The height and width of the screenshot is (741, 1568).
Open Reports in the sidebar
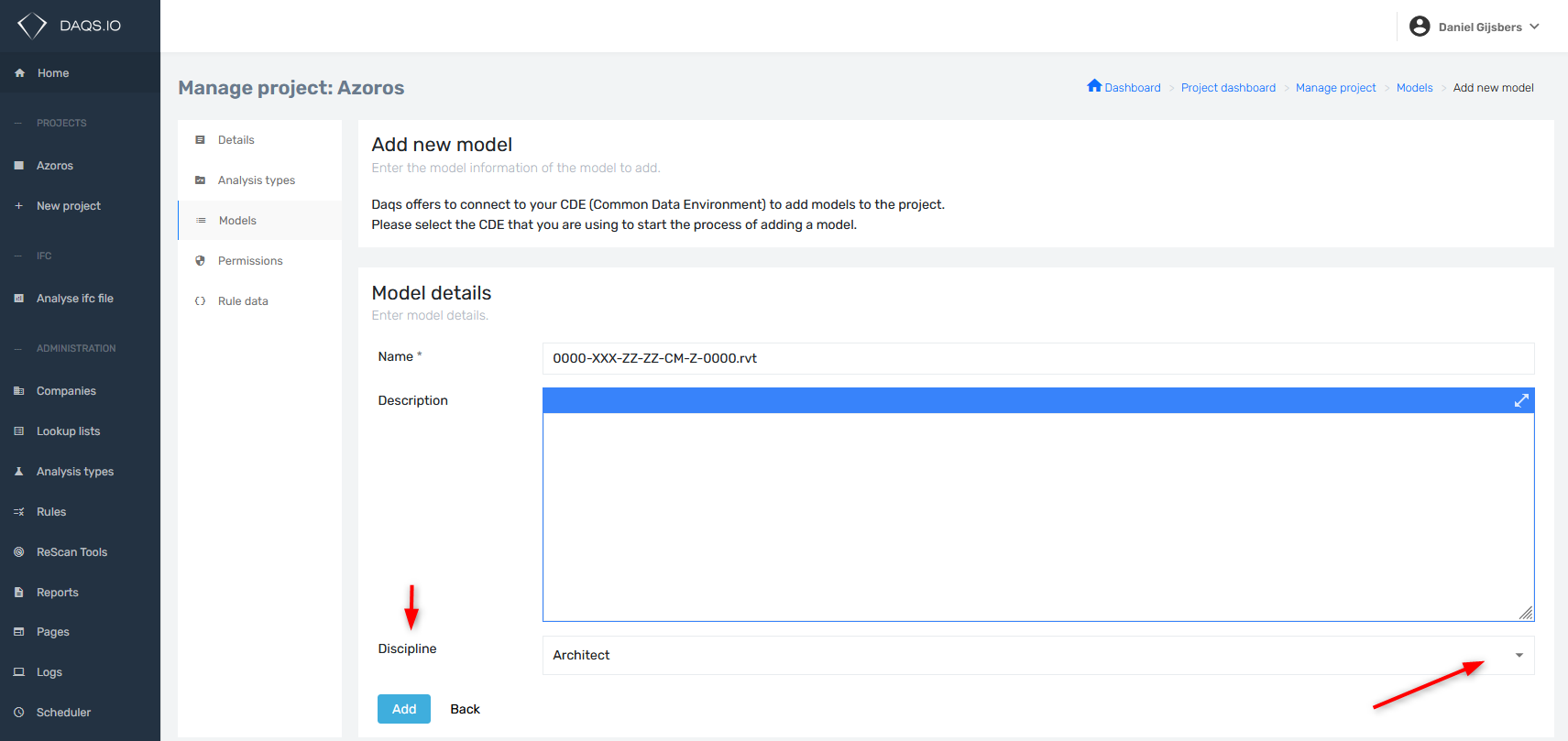click(80, 593)
